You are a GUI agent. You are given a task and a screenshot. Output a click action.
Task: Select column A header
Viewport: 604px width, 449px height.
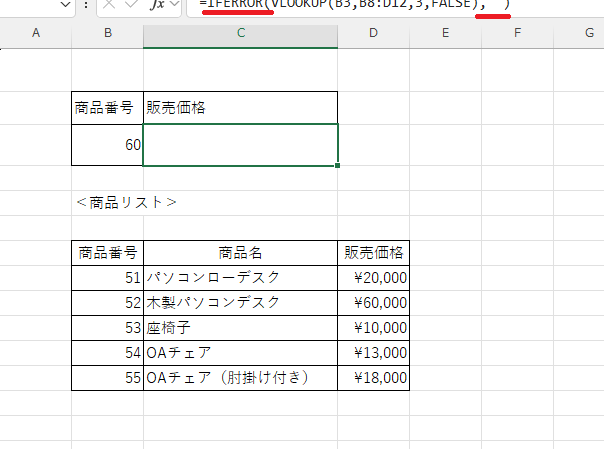36,34
